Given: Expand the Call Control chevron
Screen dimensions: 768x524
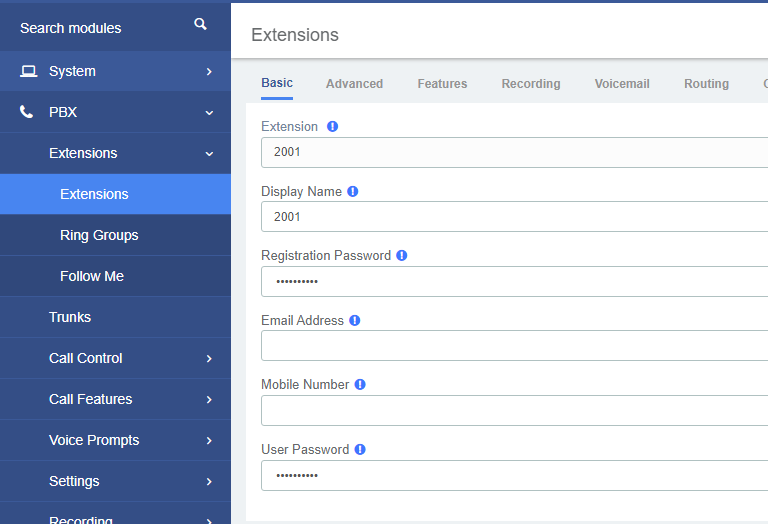Looking at the screenshot, I should pos(209,358).
